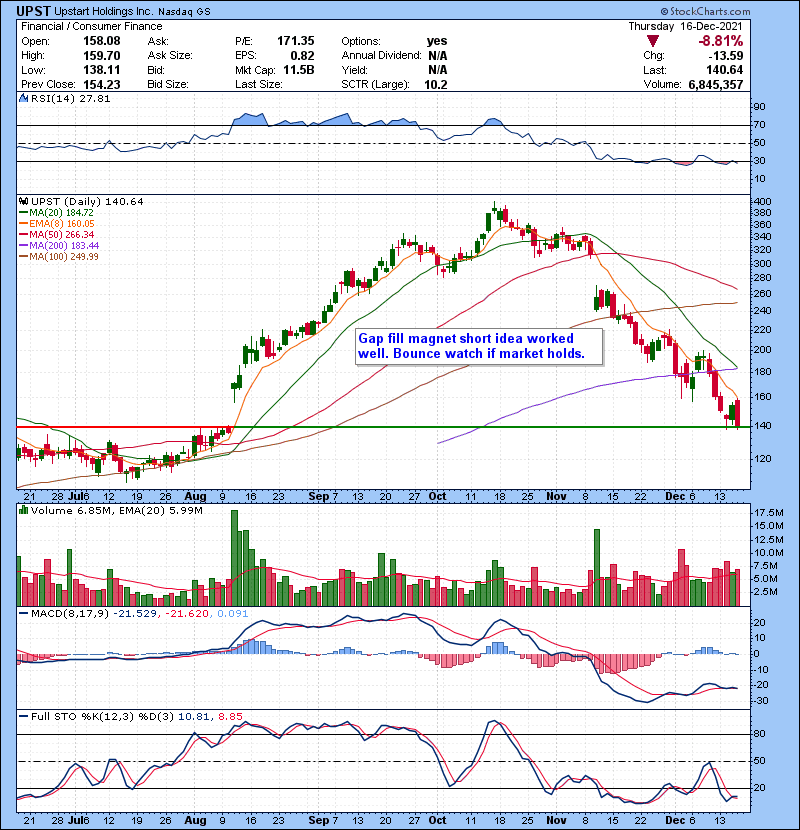Select the Volume 6.85M, EMA(20) 5.99M label

coord(116,511)
